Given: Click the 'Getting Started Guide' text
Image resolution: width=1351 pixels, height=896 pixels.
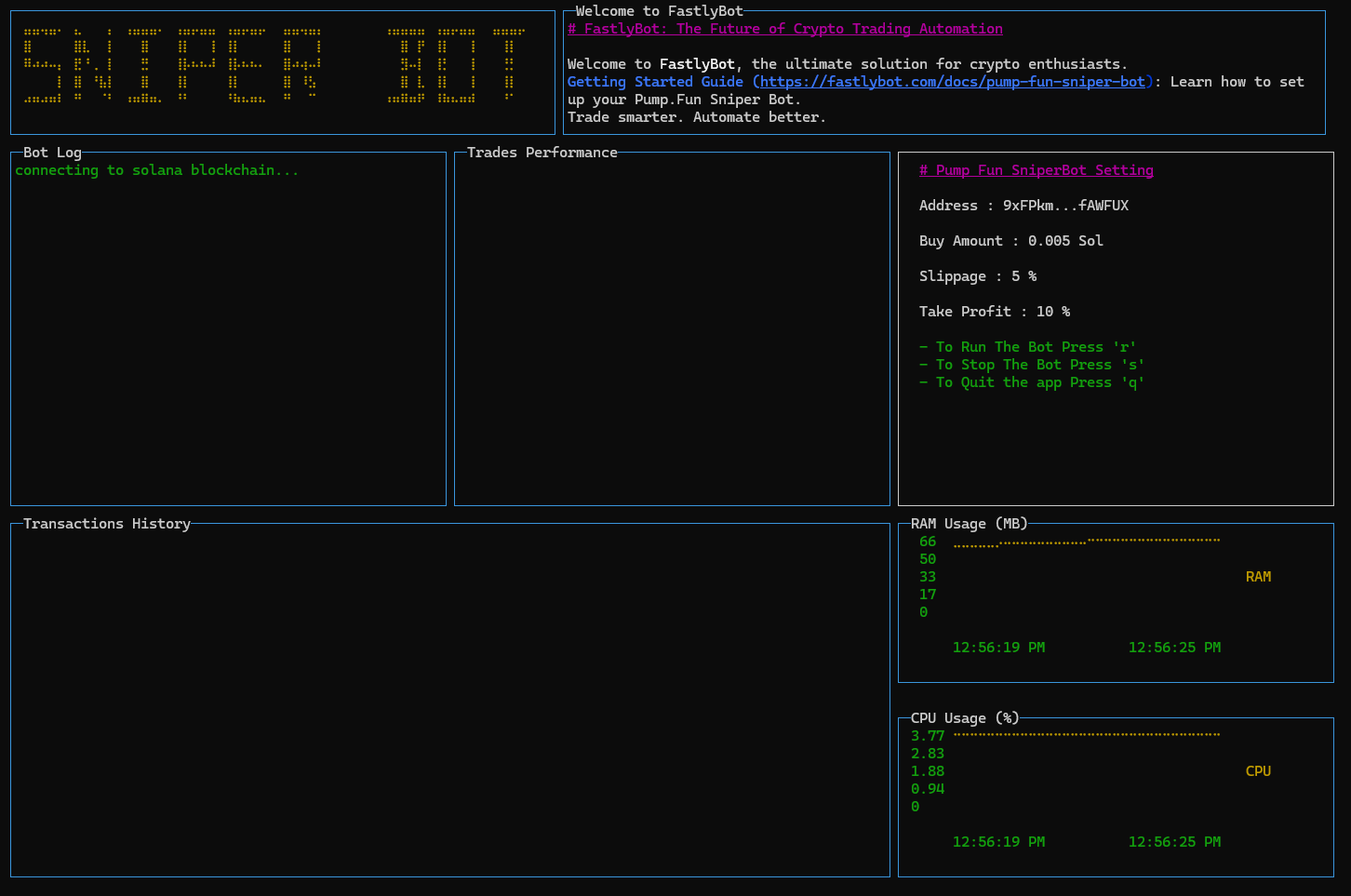Looking at the screenshot, I should pos(655,82).
